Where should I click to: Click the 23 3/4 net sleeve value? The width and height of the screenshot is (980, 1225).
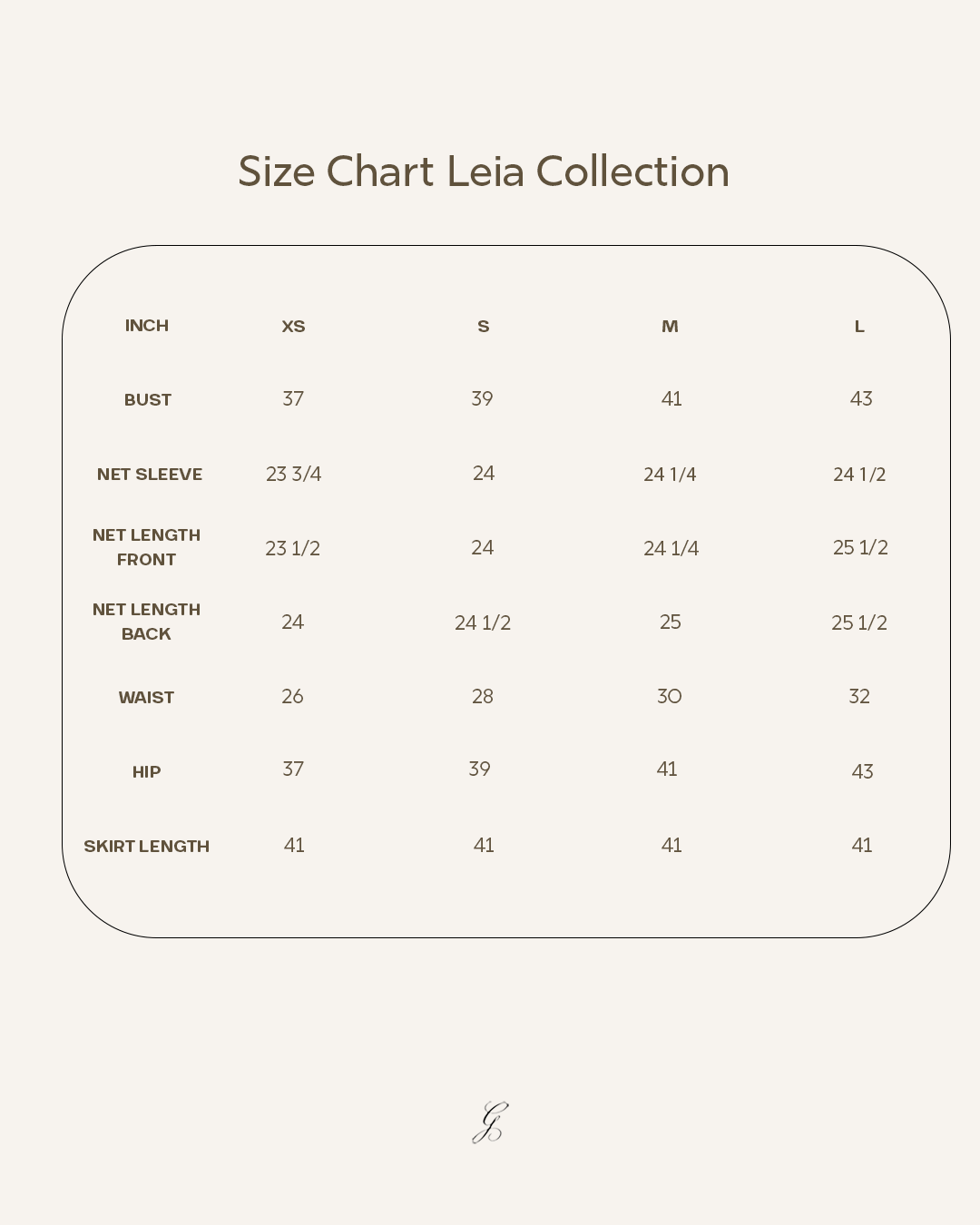[293, 475]
